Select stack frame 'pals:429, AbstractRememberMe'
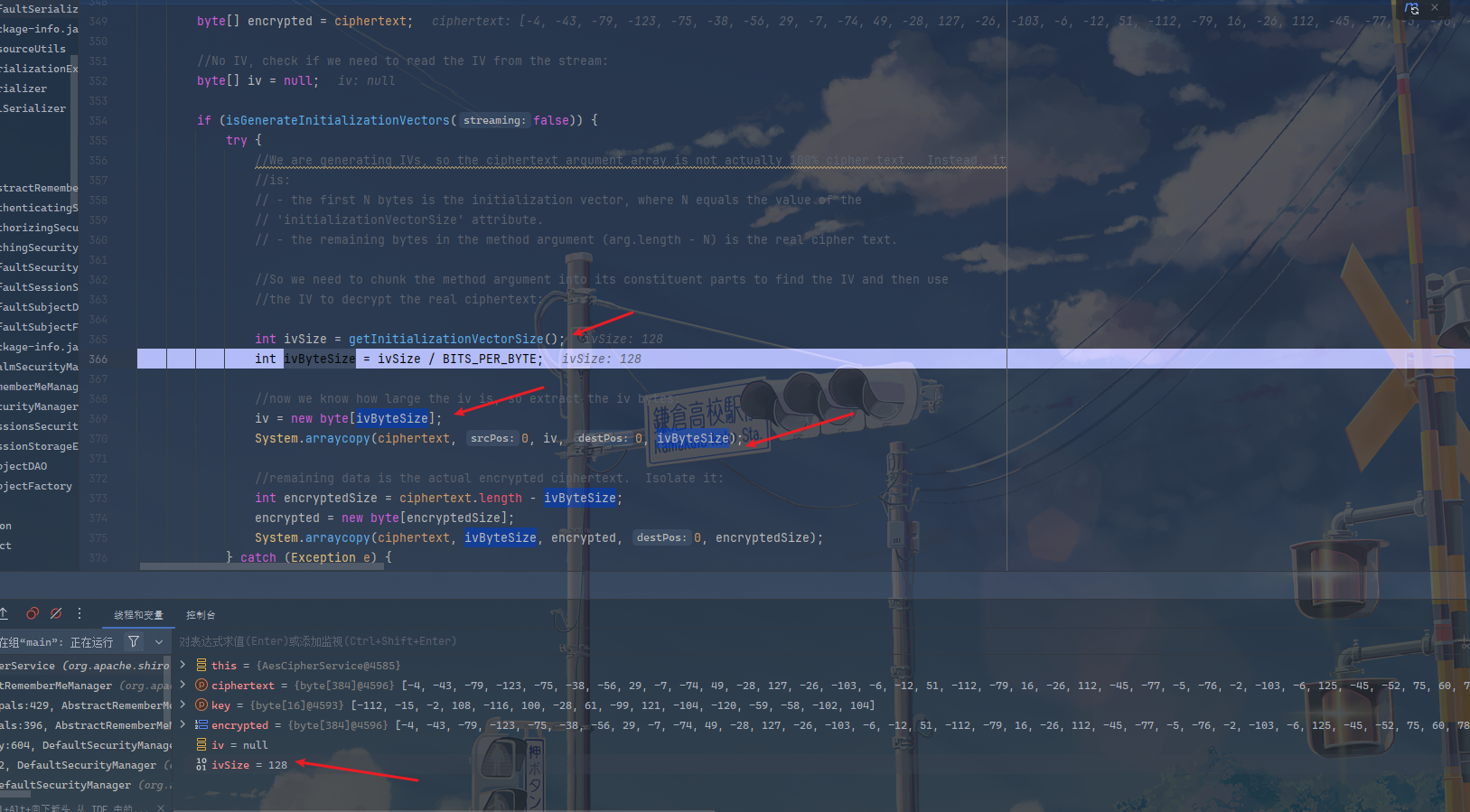The height and width of the screenshot is (812, 1470). click(85, 705)
